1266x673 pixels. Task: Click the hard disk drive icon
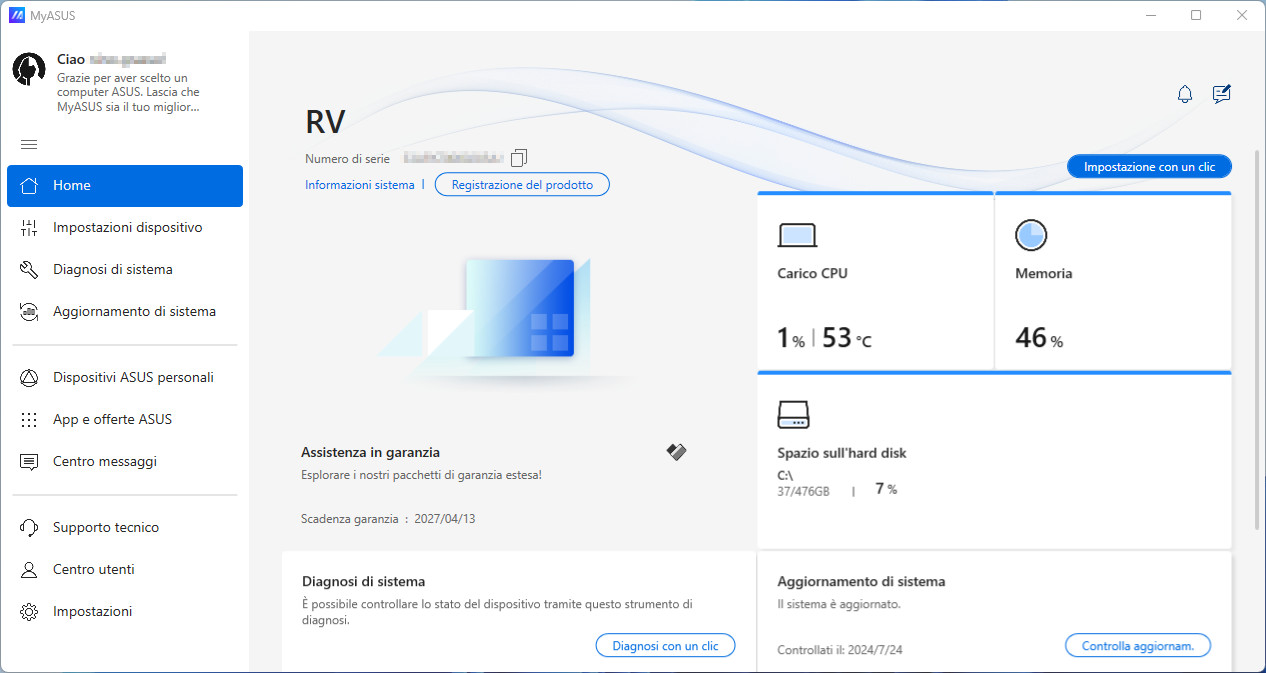point(794,414)
